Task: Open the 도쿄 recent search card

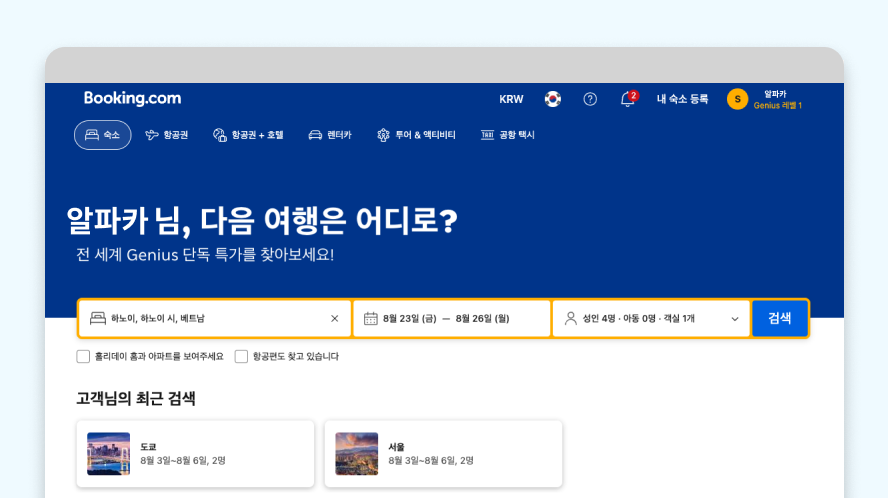Action: 195,454
